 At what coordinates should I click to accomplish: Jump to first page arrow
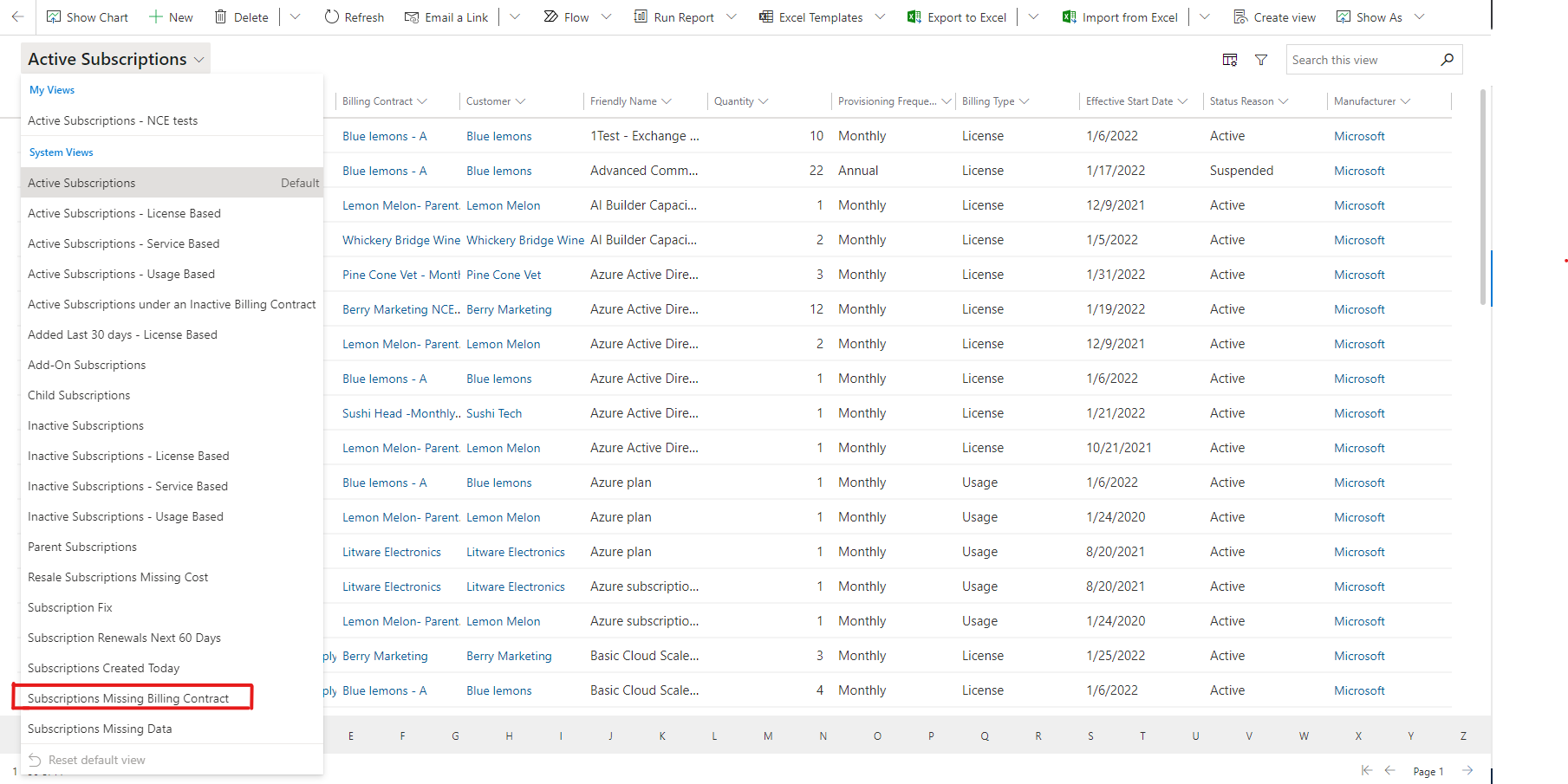tap(1367, 770)
